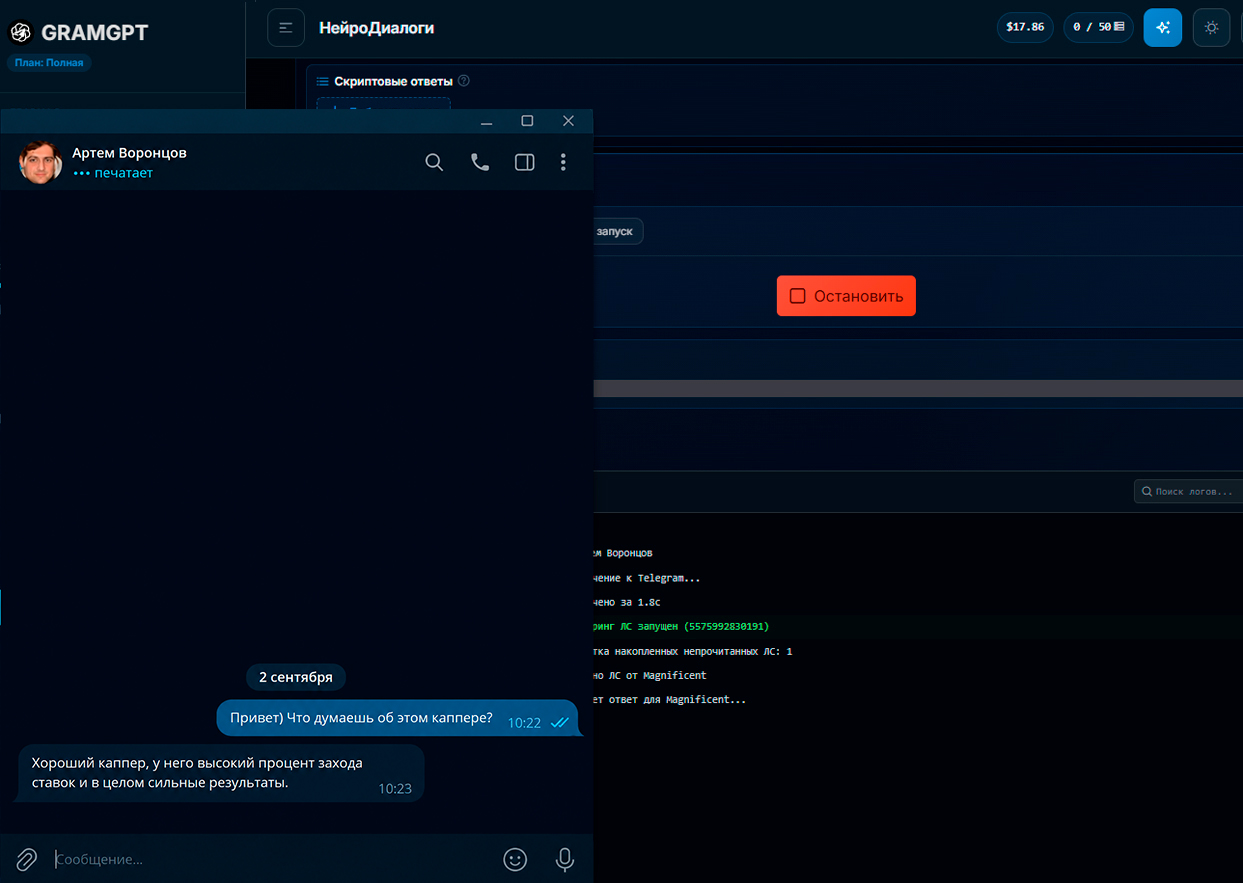Image resolution: width=1243 pixels, height=883 pixels.
Task: Click the Поиск логов search field
Action: click(1188, 491)
